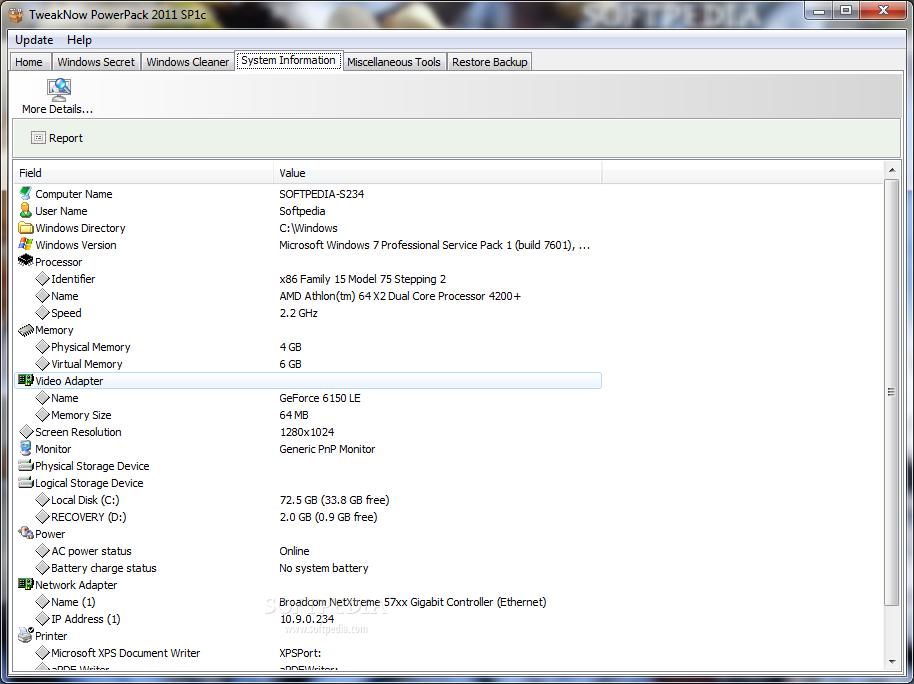Click the Windows Version flag icon

tap(25, 244)
